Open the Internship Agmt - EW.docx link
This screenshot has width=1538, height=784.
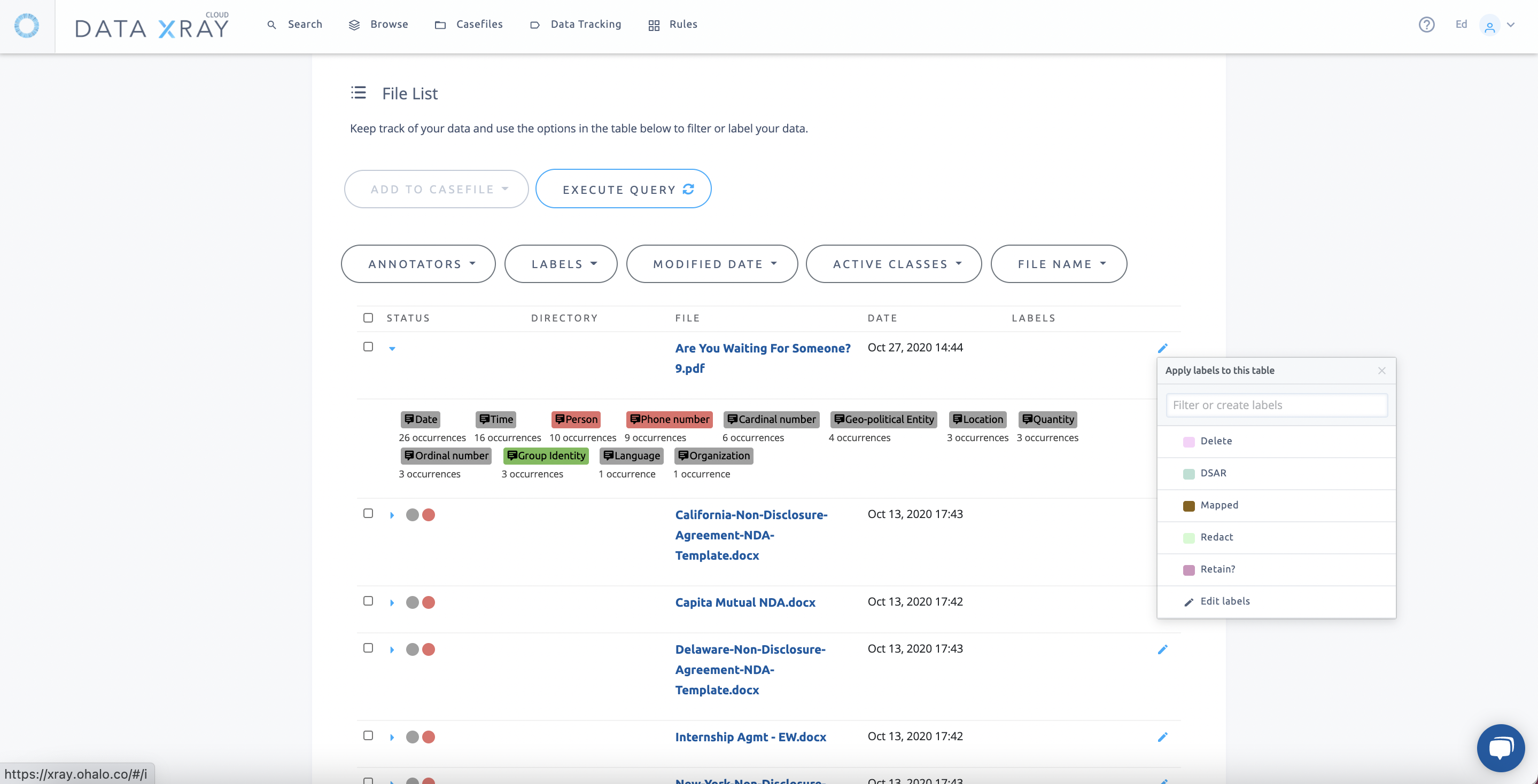[x=750, y=737]
